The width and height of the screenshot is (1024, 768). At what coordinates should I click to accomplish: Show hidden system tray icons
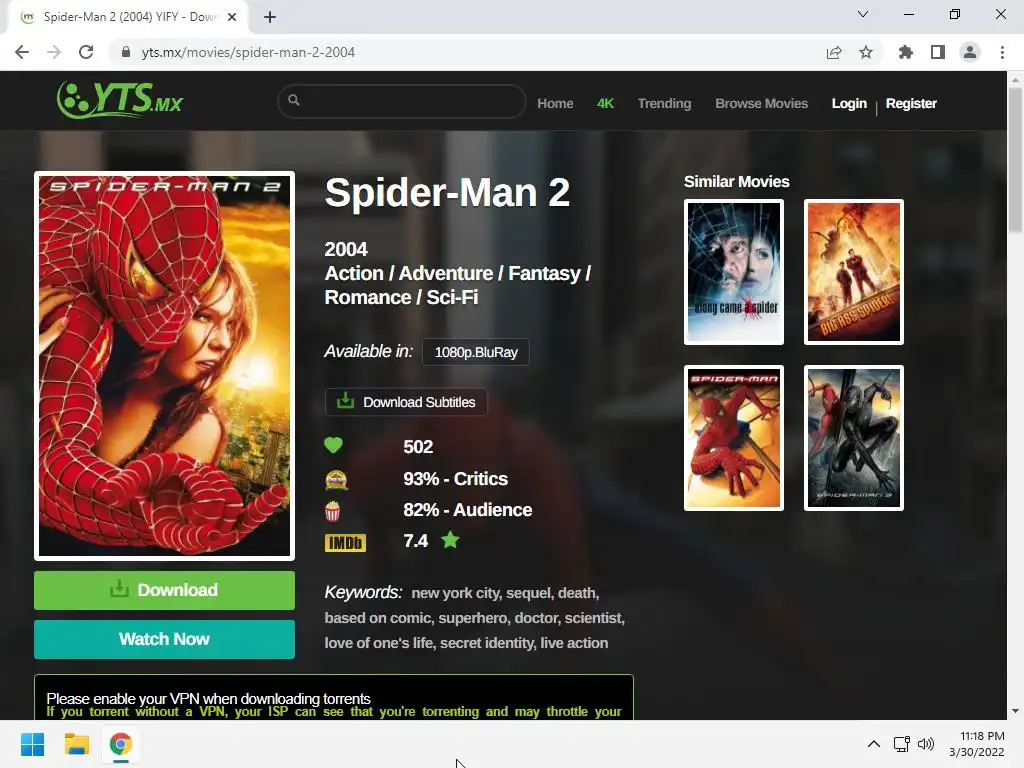click(x=874, y=744)
